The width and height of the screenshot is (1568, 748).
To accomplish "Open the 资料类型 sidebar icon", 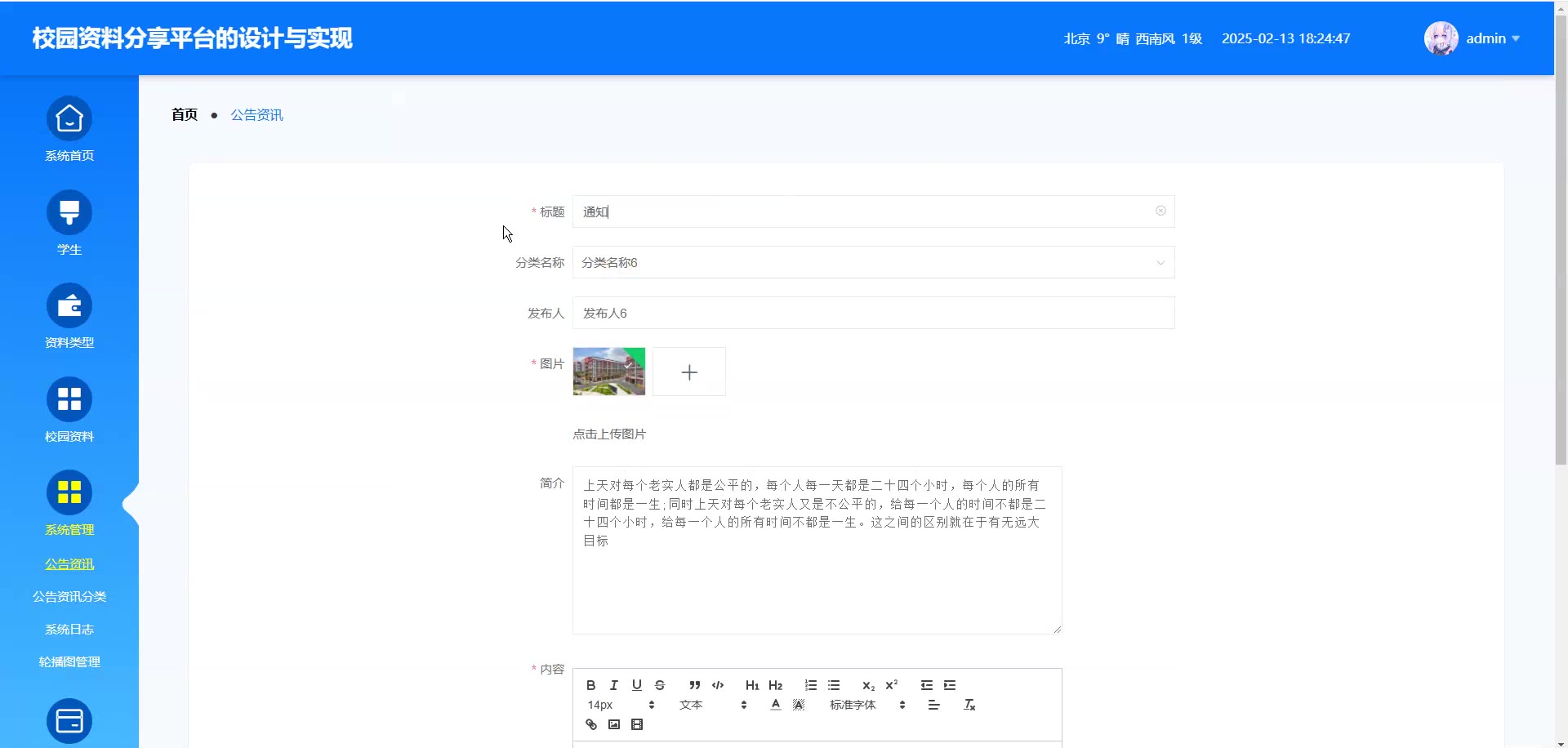I will [69, 306].
